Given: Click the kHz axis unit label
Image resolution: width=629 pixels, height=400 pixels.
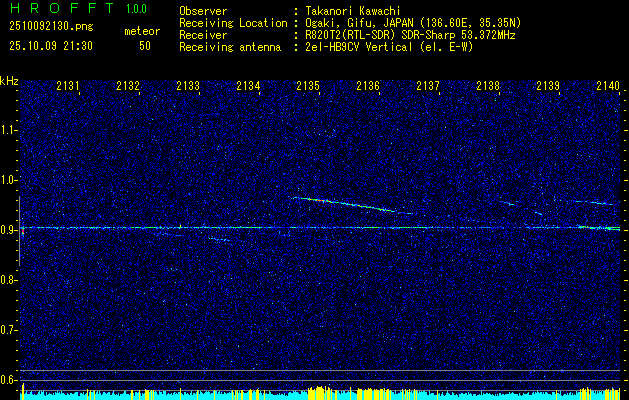Looking at the screenshot, I should coord(9,81).
